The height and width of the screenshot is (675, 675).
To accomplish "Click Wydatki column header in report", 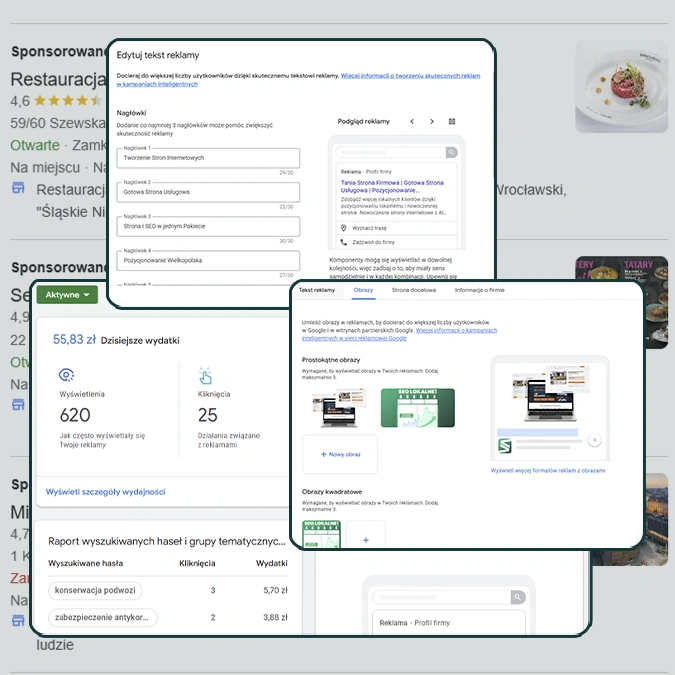I will (x=272, y=563).
